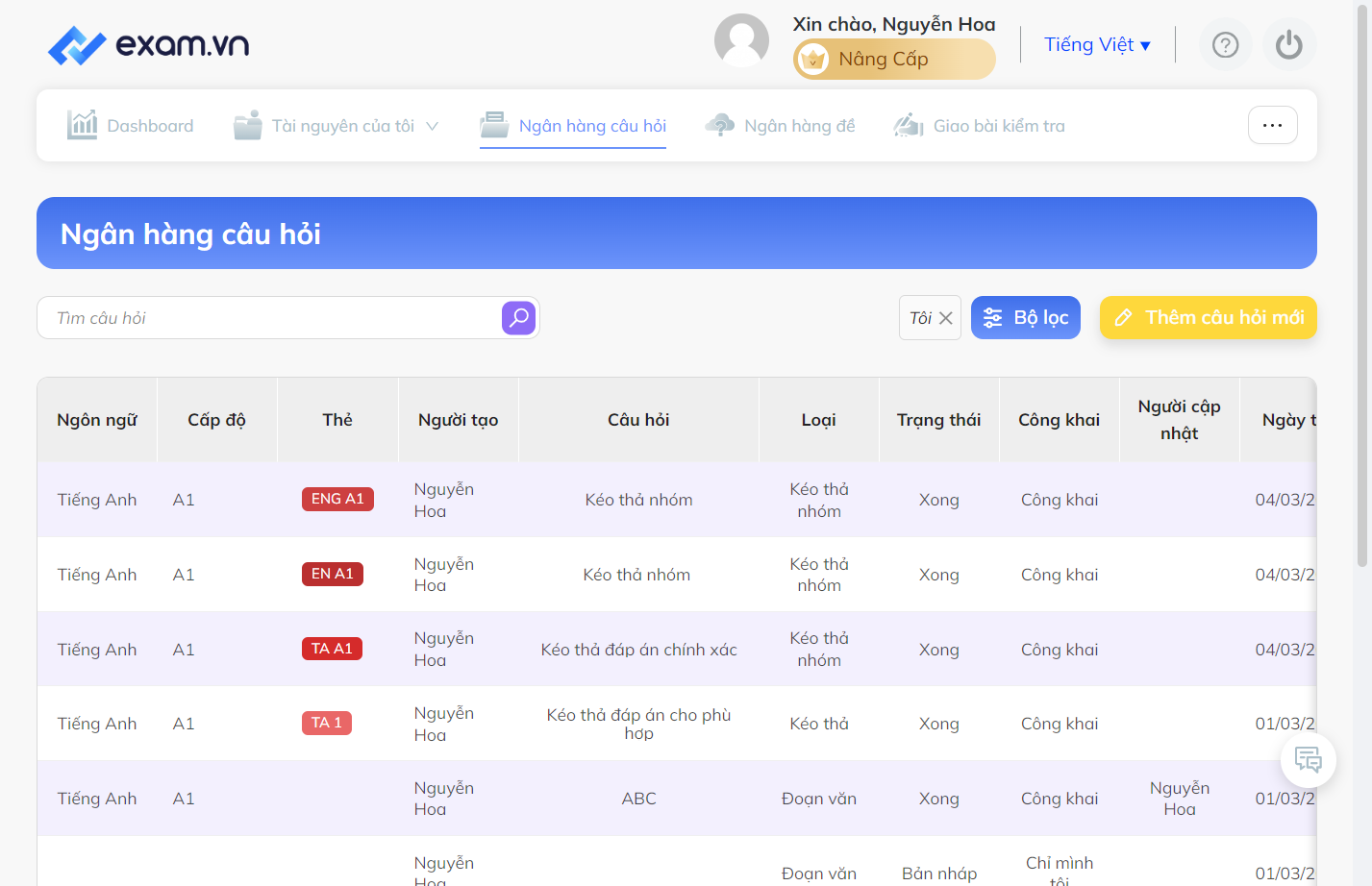Screen dimensions: 1372x886
Task: Click the Công khai column header
Action: click(1060, 420)
